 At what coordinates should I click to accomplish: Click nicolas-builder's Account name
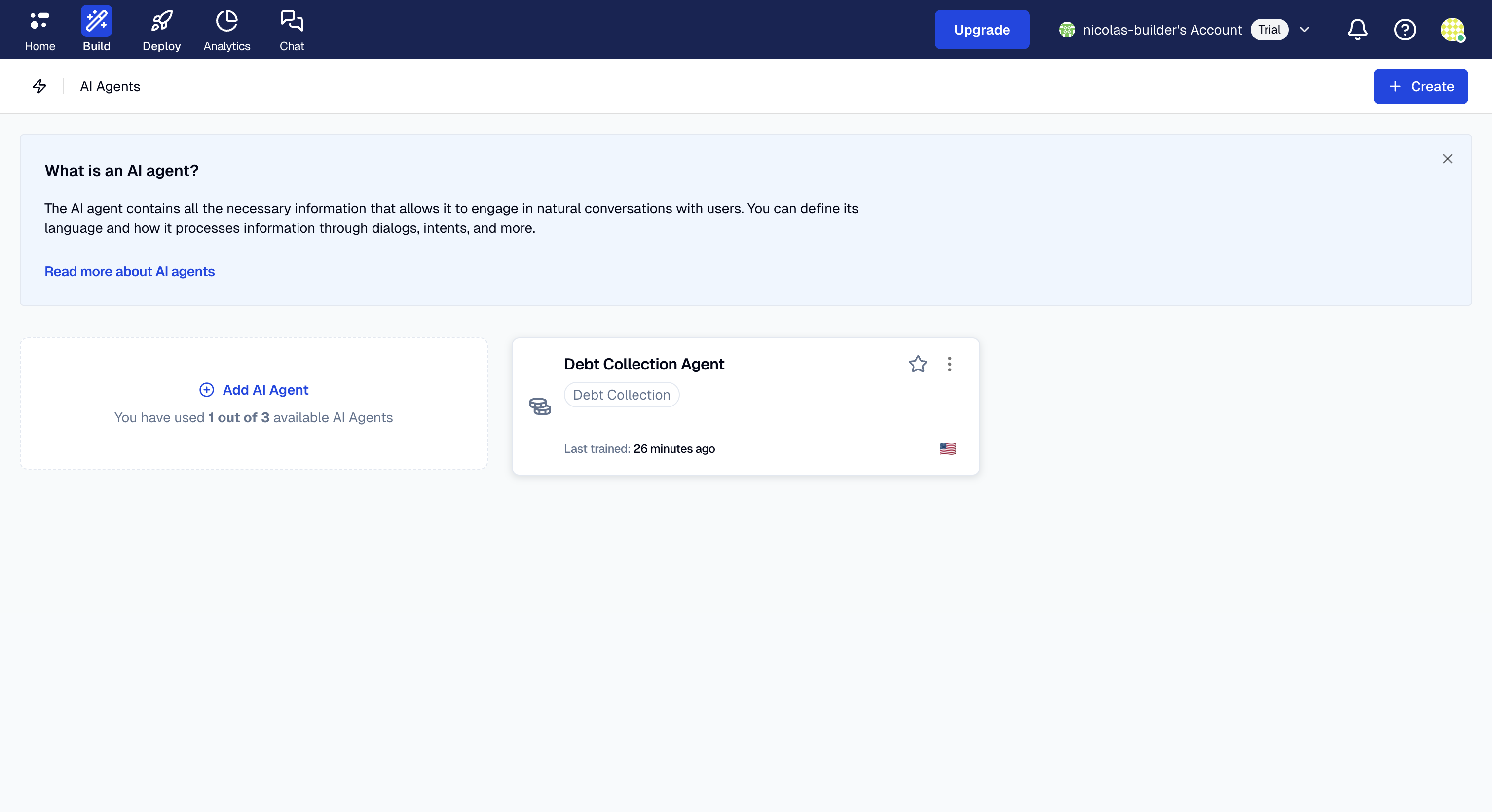[1162, 30]
